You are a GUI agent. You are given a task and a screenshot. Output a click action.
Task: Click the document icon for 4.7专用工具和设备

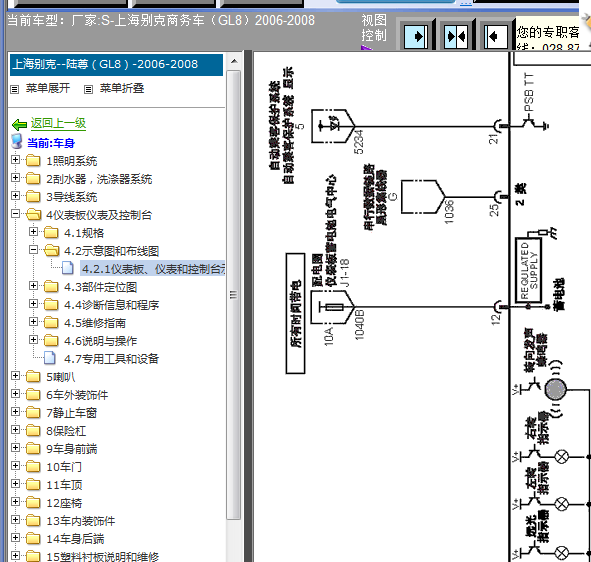tap(50, 358)
